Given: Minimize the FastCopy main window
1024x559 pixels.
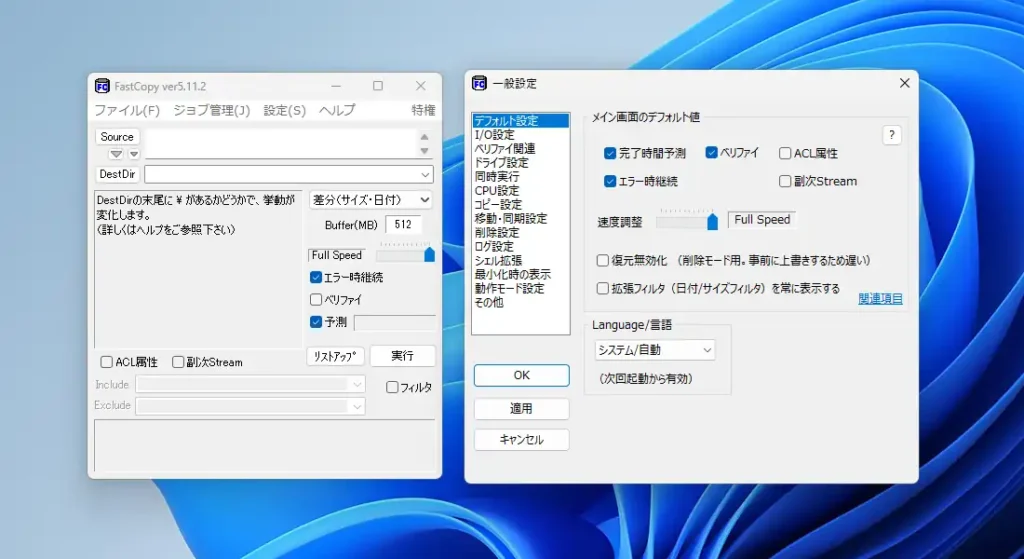Looking at the screenshot, I should 336,86.
